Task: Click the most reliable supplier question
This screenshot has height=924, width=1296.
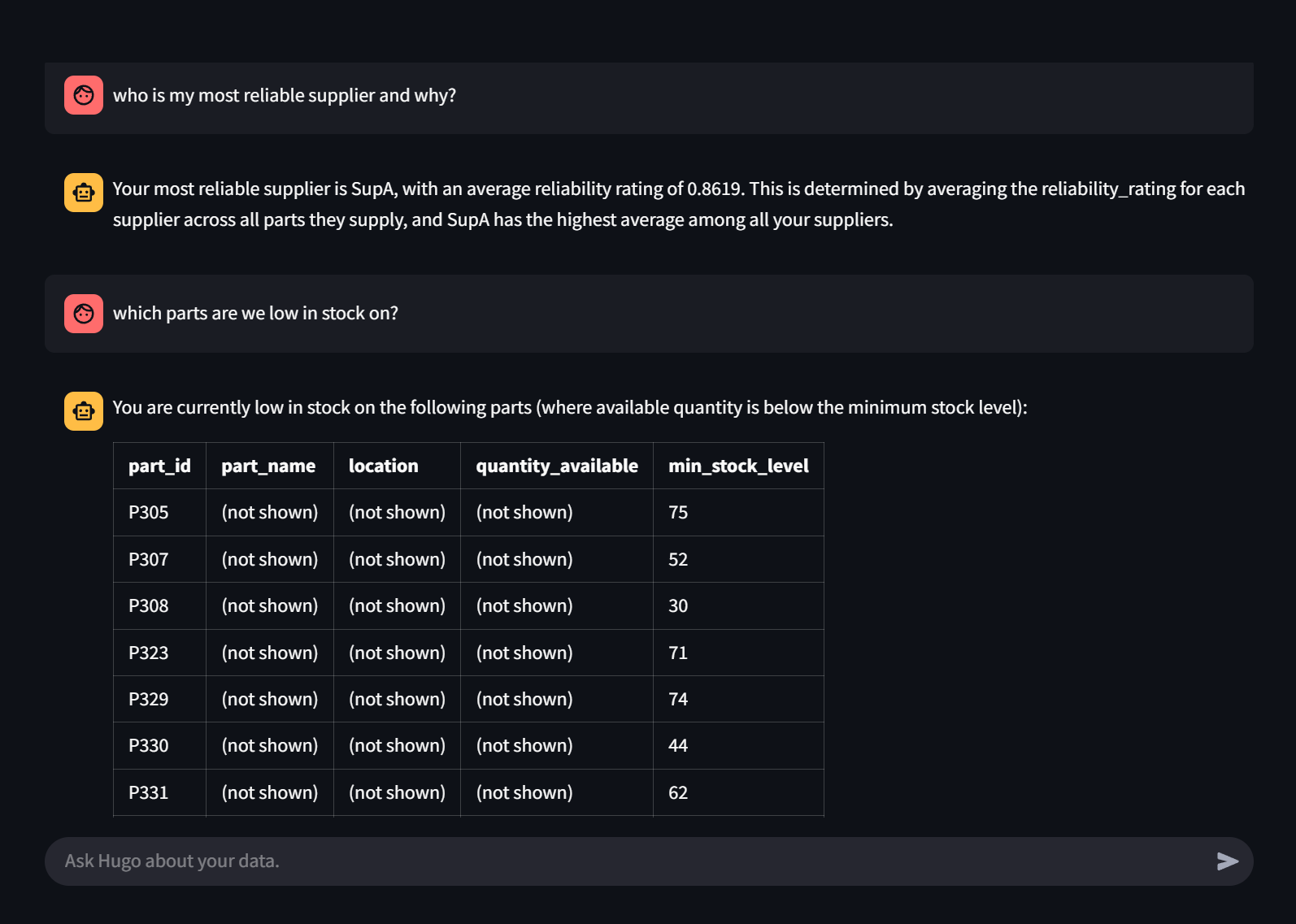Action: click(285, 96)
